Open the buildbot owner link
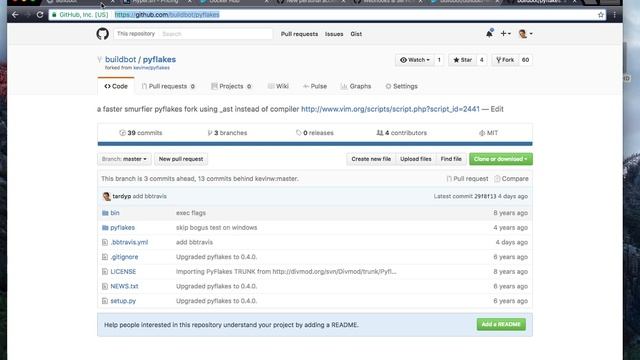Viewport: 640px width, 360px height. point(120,60)
